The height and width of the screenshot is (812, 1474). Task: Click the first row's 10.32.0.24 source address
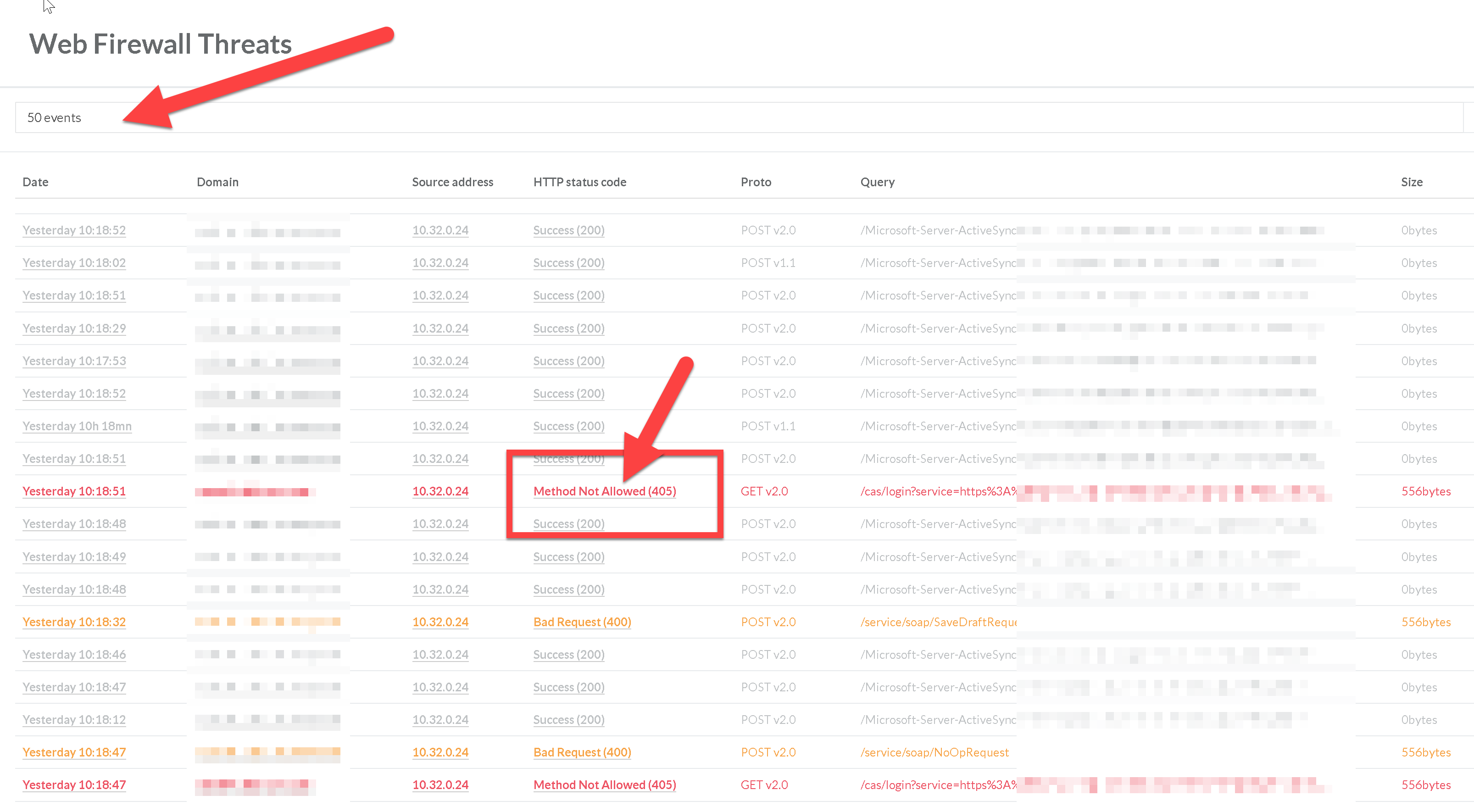pyautogui.click(x=440, y=230)
